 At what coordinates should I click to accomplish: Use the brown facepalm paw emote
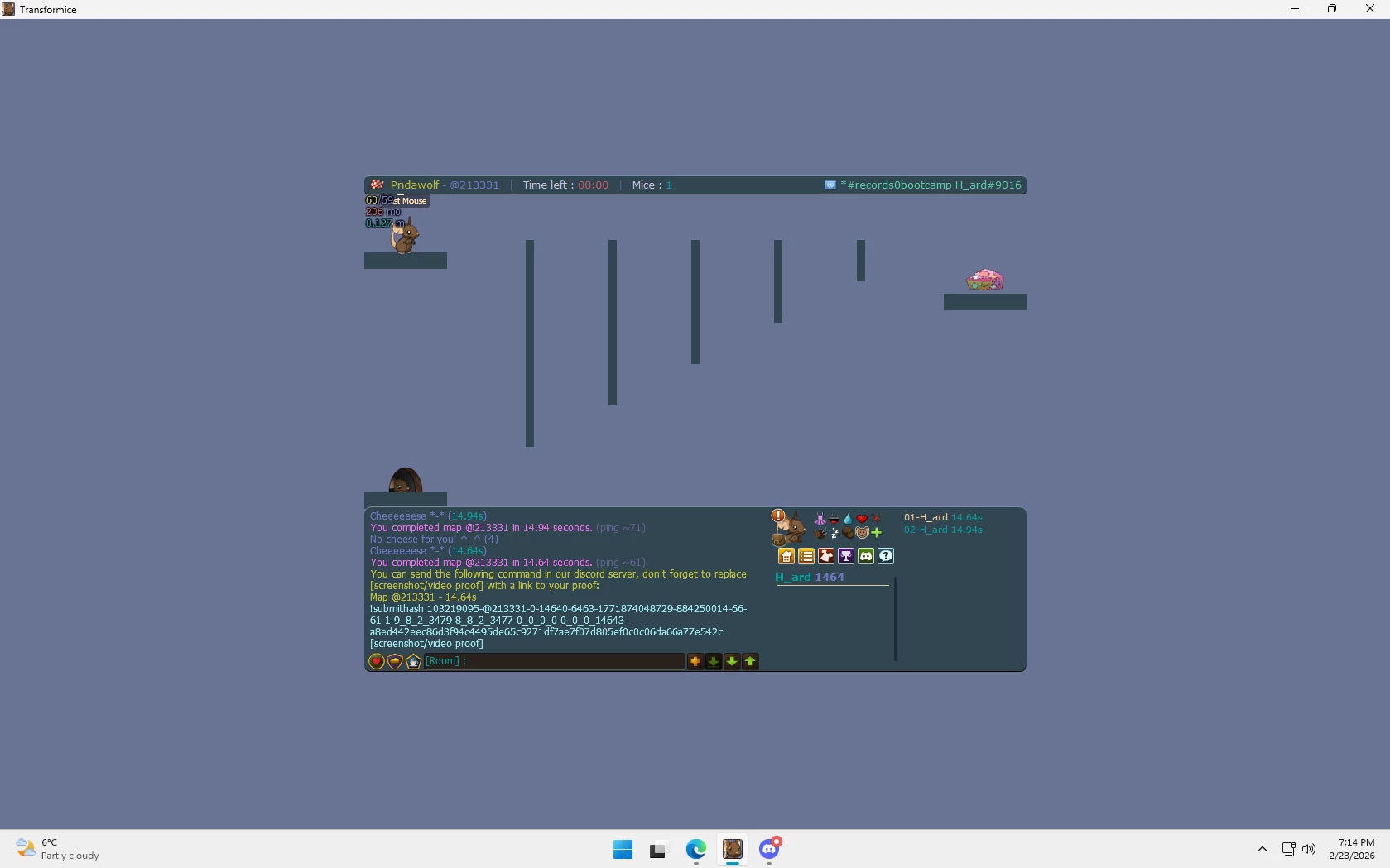click(x=848, y=532)
